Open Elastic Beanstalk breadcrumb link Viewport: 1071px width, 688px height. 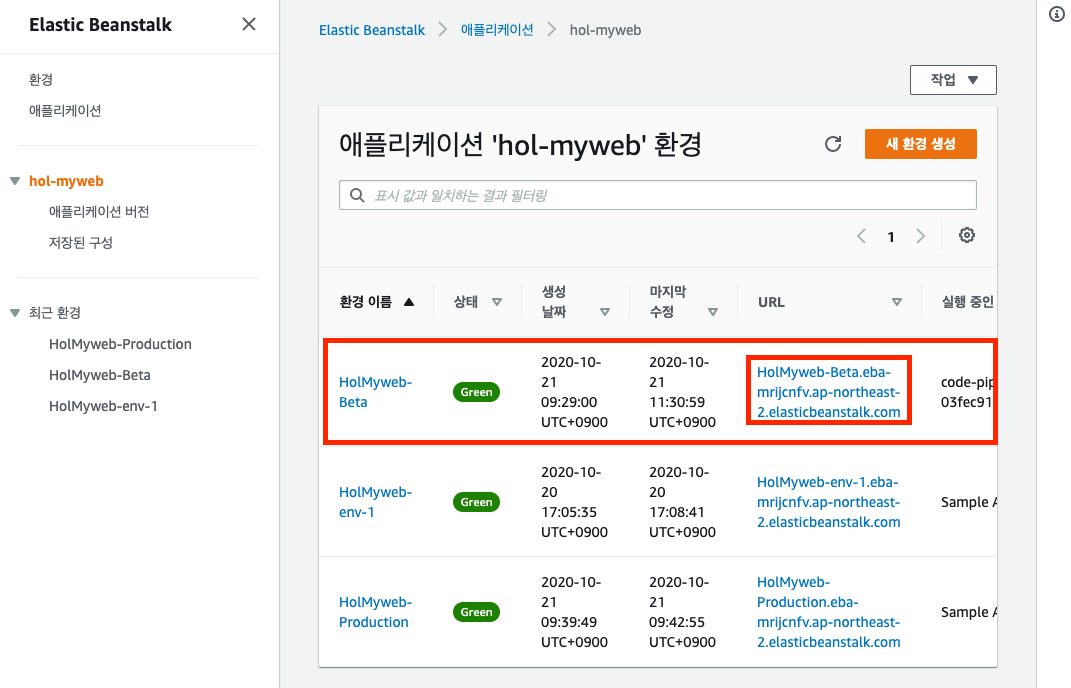(372, 30)
